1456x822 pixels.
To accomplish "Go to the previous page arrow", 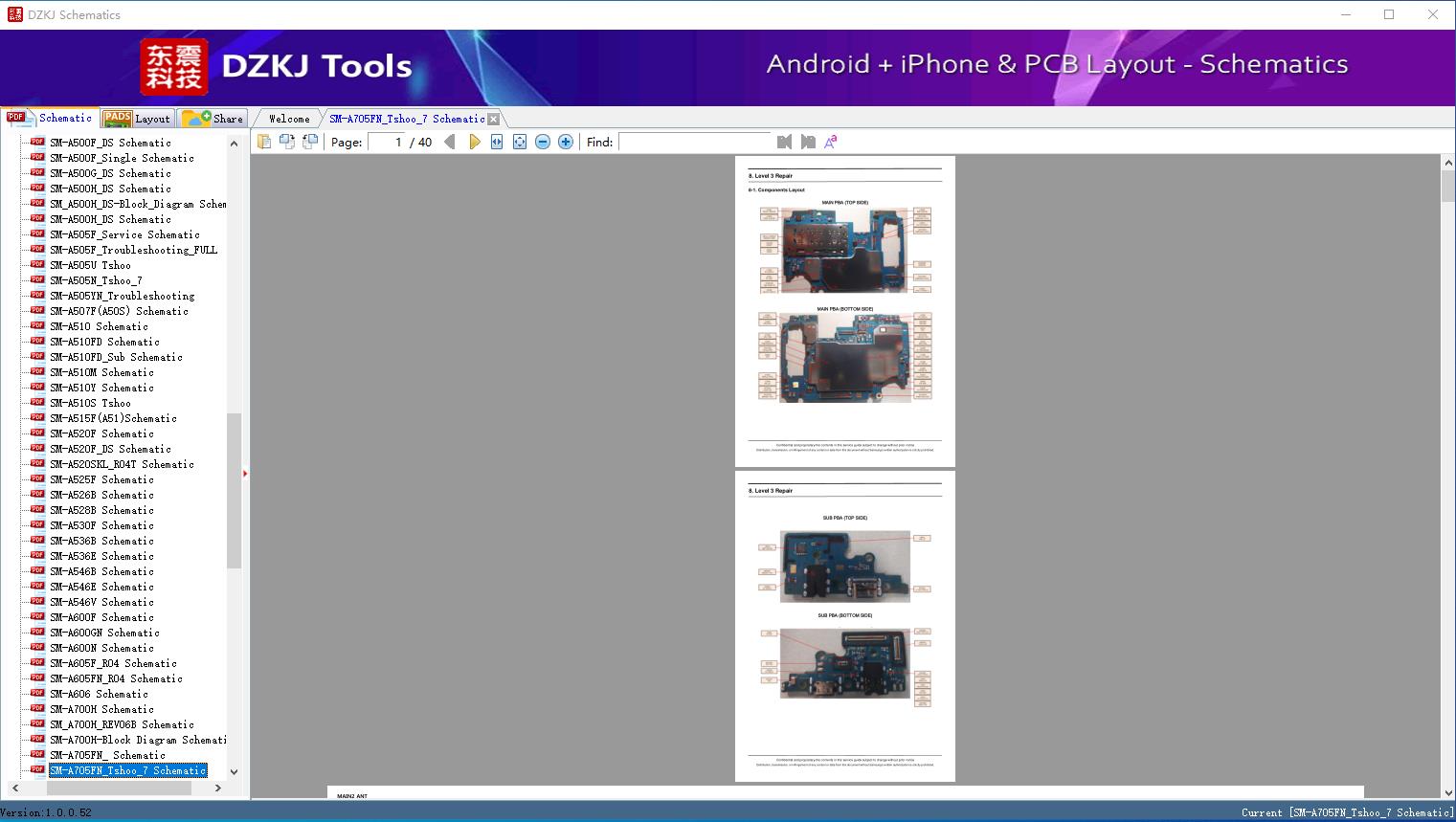I will [449, 142].
